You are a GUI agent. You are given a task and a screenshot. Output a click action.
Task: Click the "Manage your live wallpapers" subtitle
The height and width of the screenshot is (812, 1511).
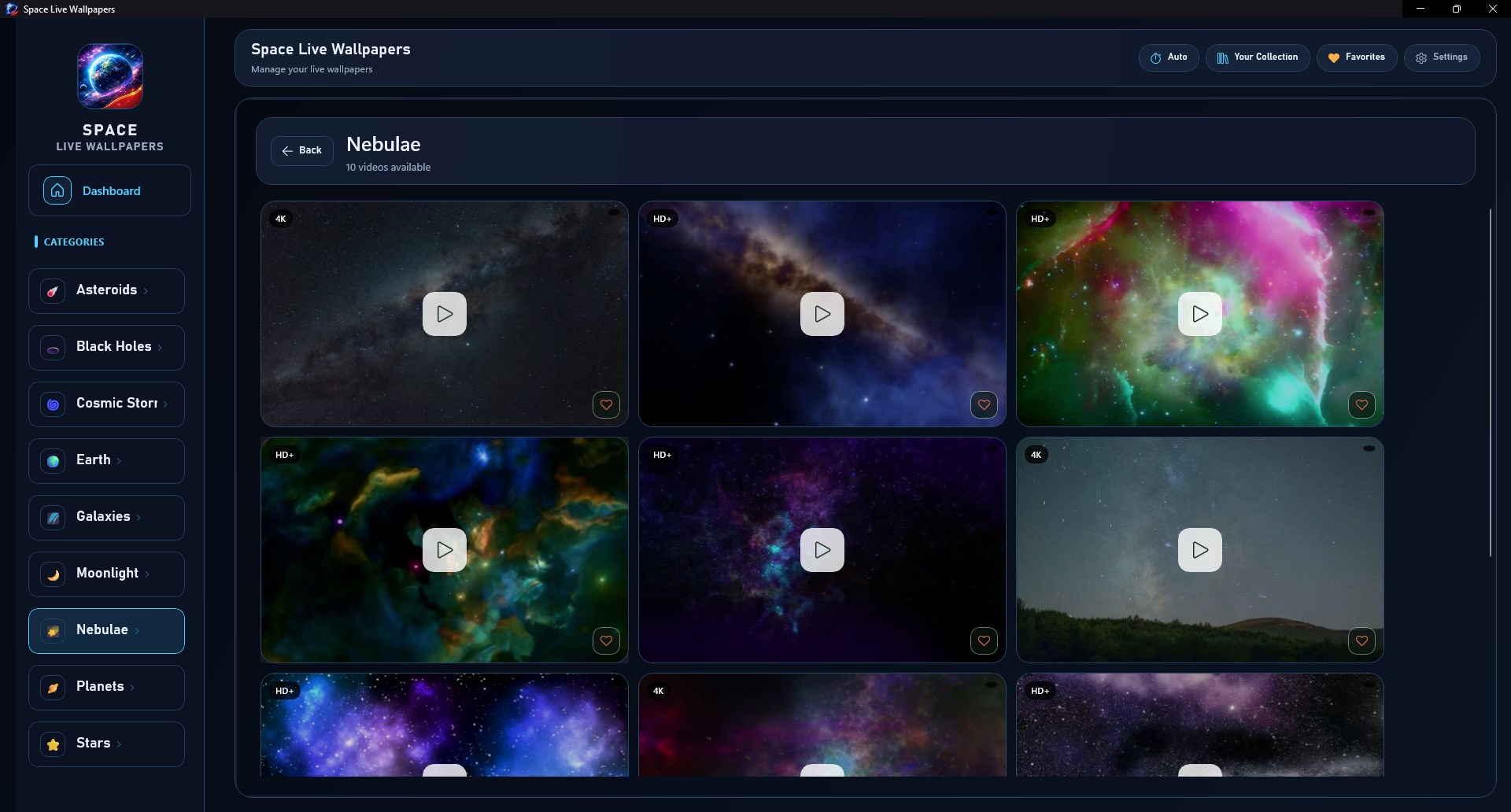pos(312,69)
